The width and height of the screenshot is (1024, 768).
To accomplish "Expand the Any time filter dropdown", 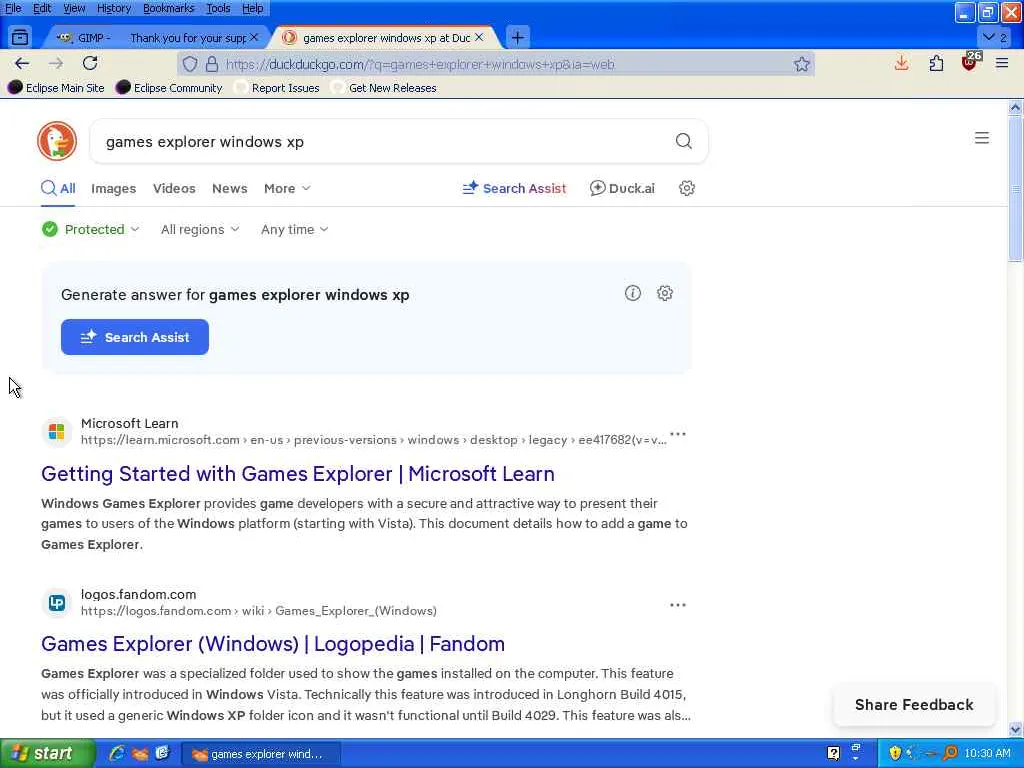I will click(x=295, y=229).
